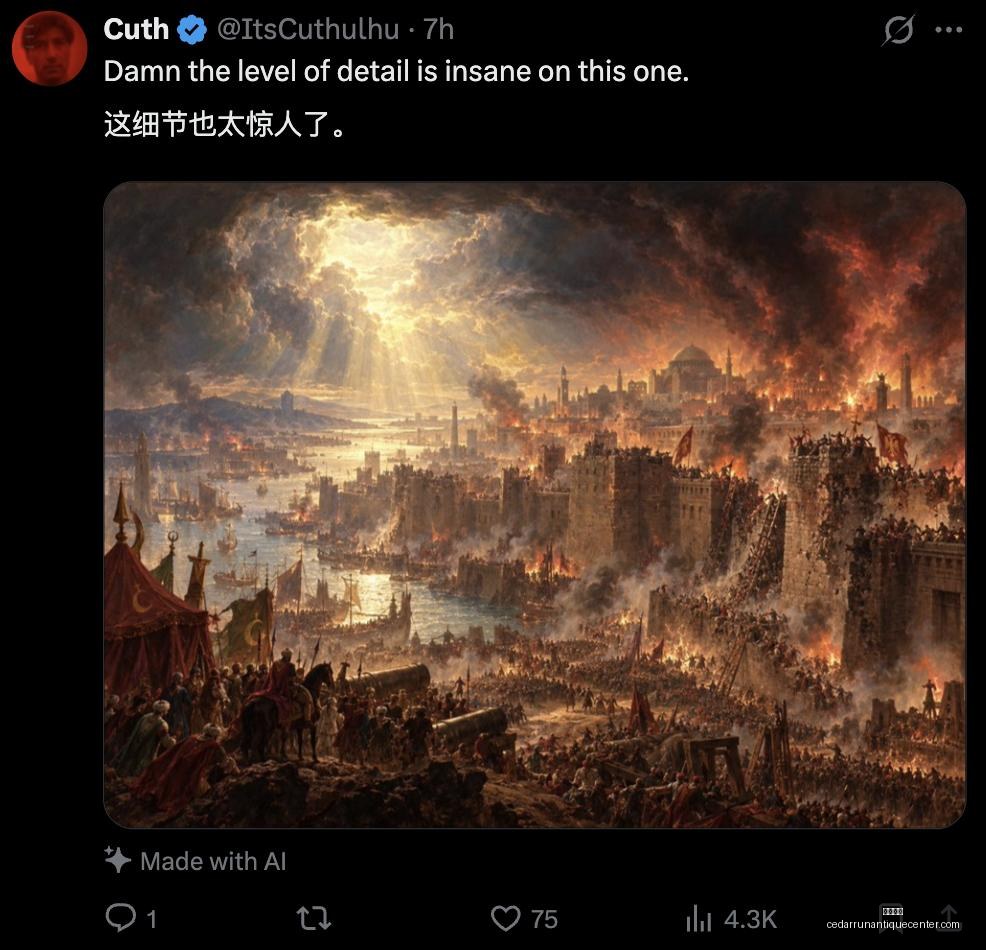Repost using the retweet arrows icon
Image resolution: width=986 pixels, height=950 pixels.
(314, 918)
